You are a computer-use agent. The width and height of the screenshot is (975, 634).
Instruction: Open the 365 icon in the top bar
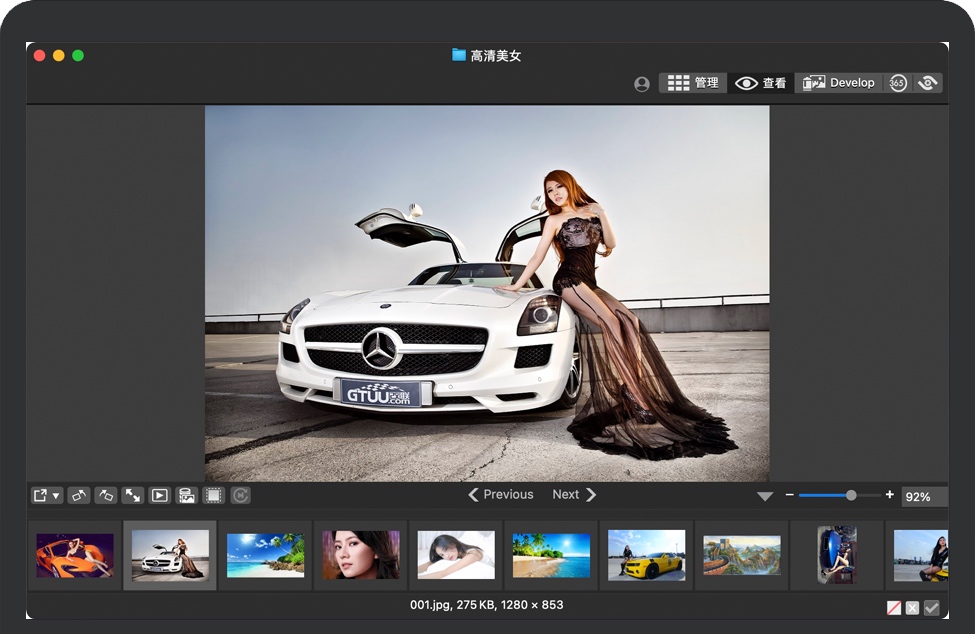click(898, 83)
